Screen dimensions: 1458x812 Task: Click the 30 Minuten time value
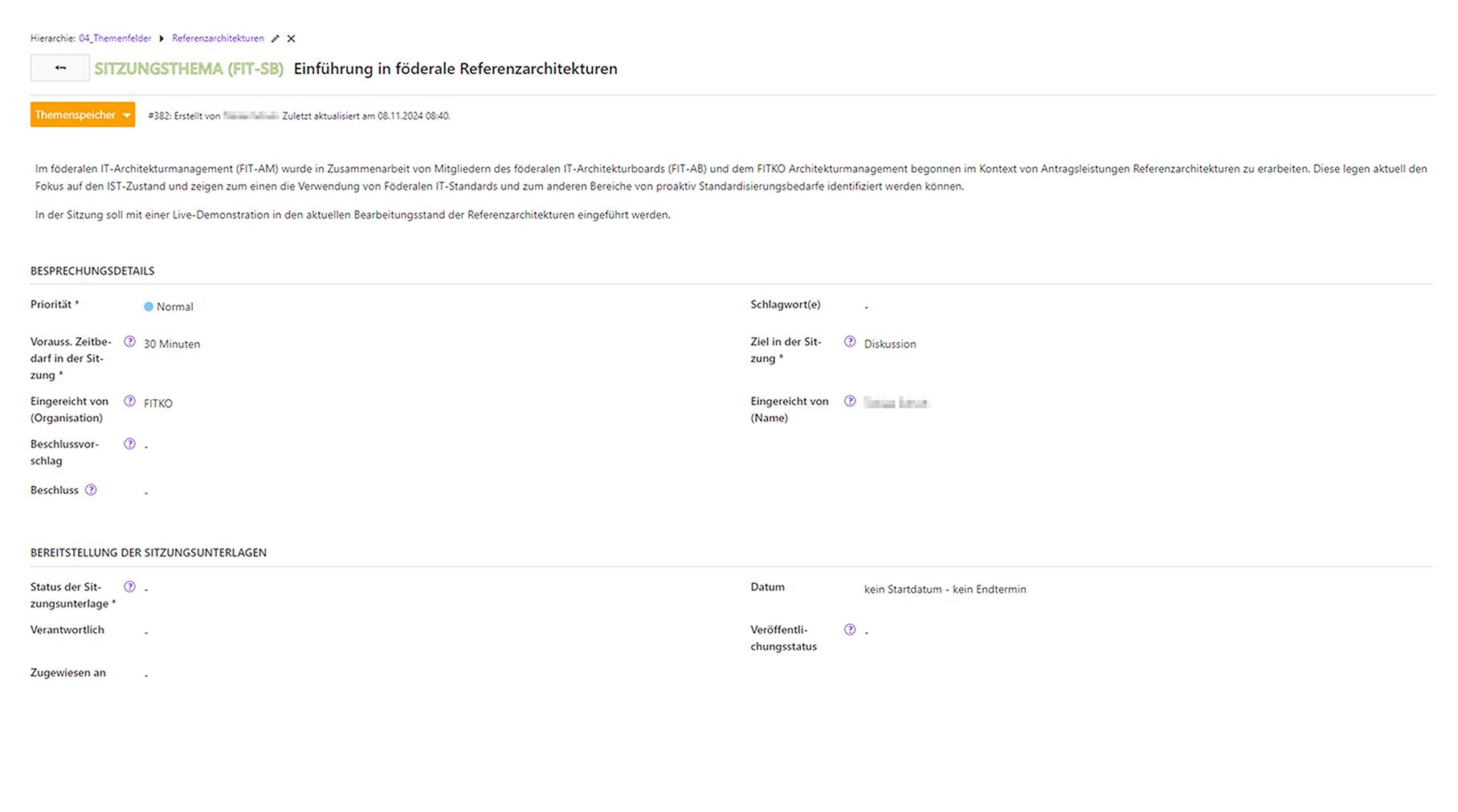(172, 344)
